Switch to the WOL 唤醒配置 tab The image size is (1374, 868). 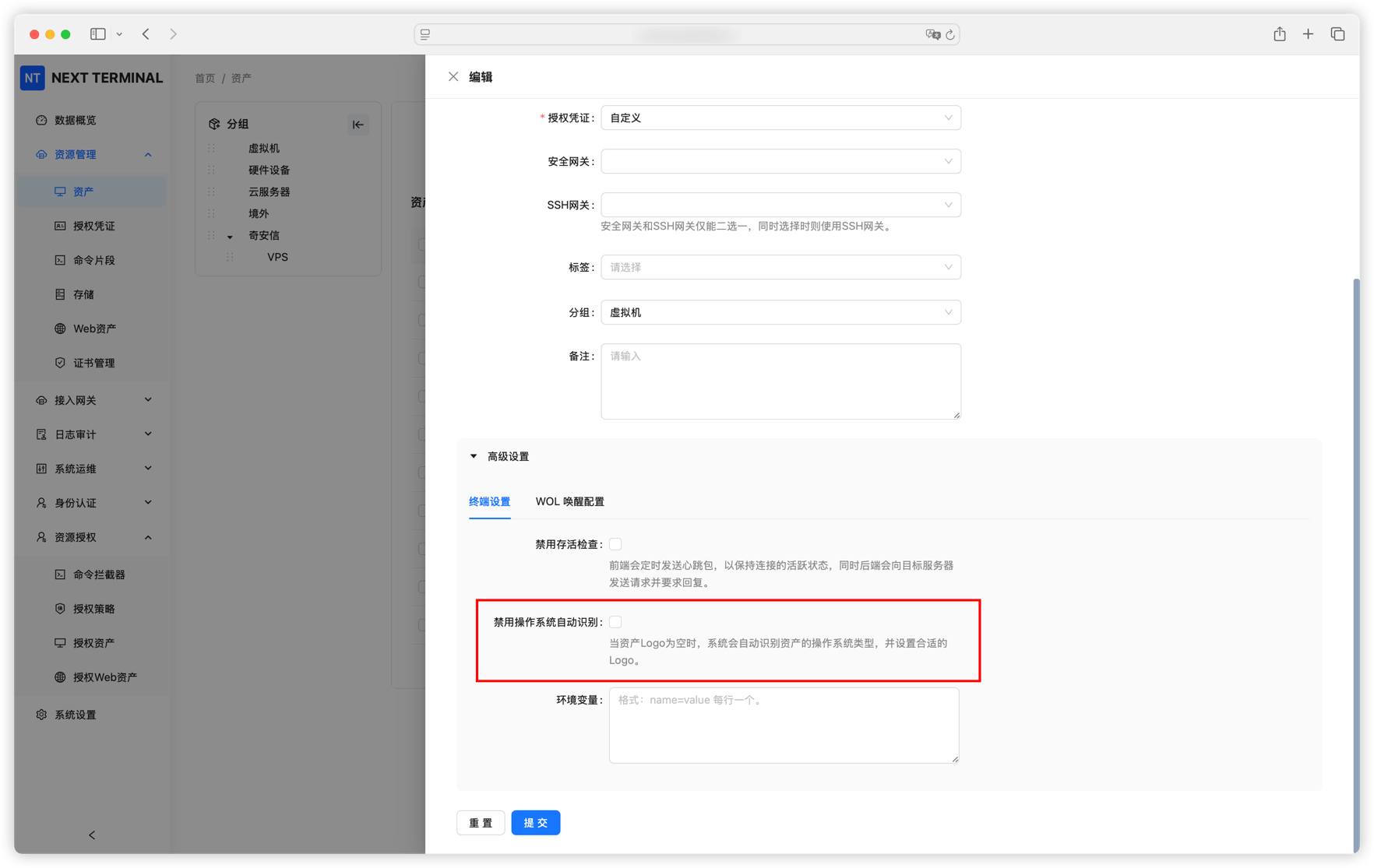click(x=569, y=502)
